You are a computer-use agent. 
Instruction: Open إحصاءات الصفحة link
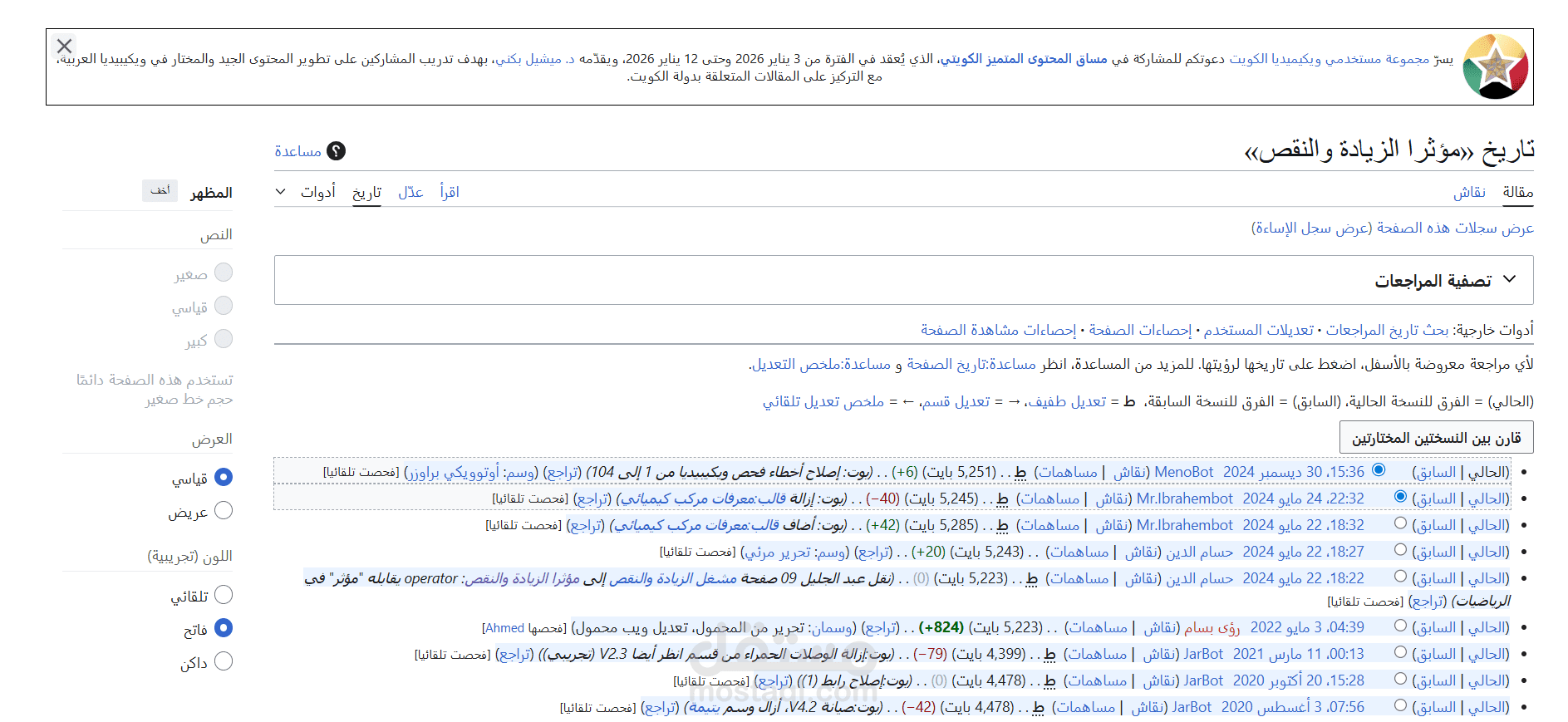point(1140,330)
